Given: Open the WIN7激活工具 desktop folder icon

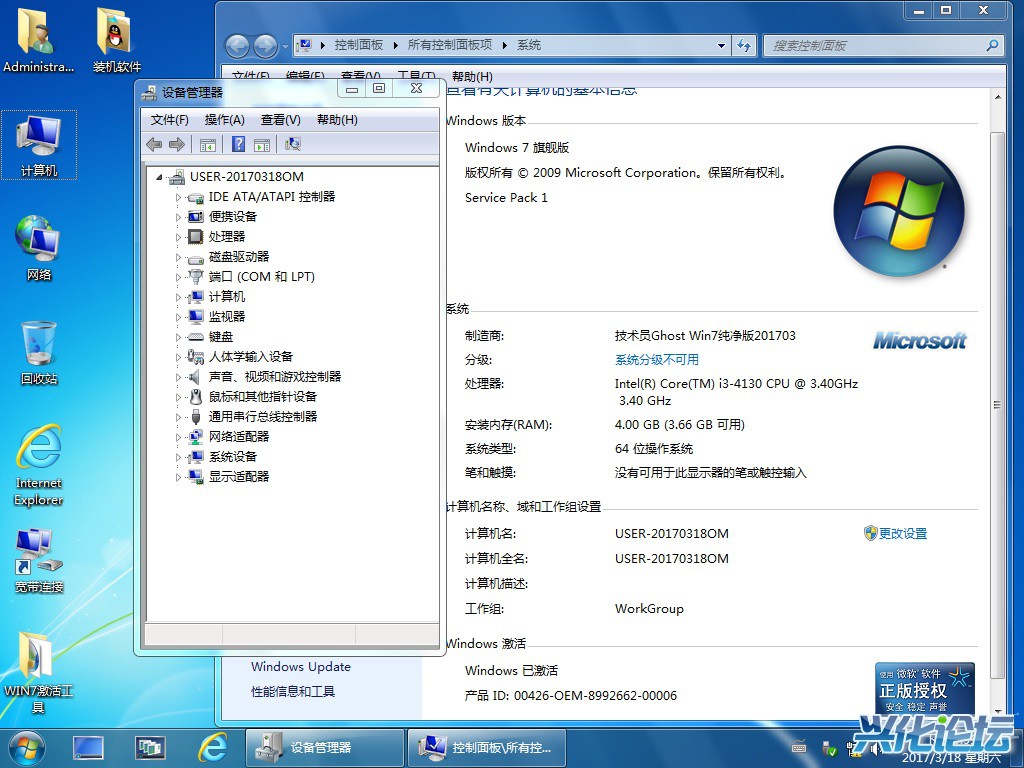Looking at the screenshot, I should [x=38, y=655].
